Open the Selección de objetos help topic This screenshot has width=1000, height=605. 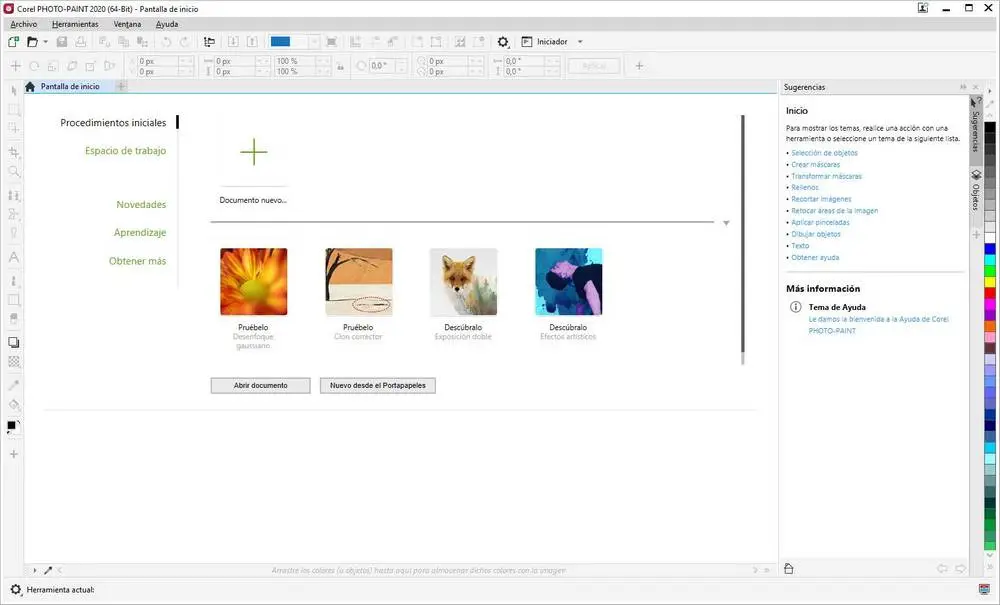point(824,153)
